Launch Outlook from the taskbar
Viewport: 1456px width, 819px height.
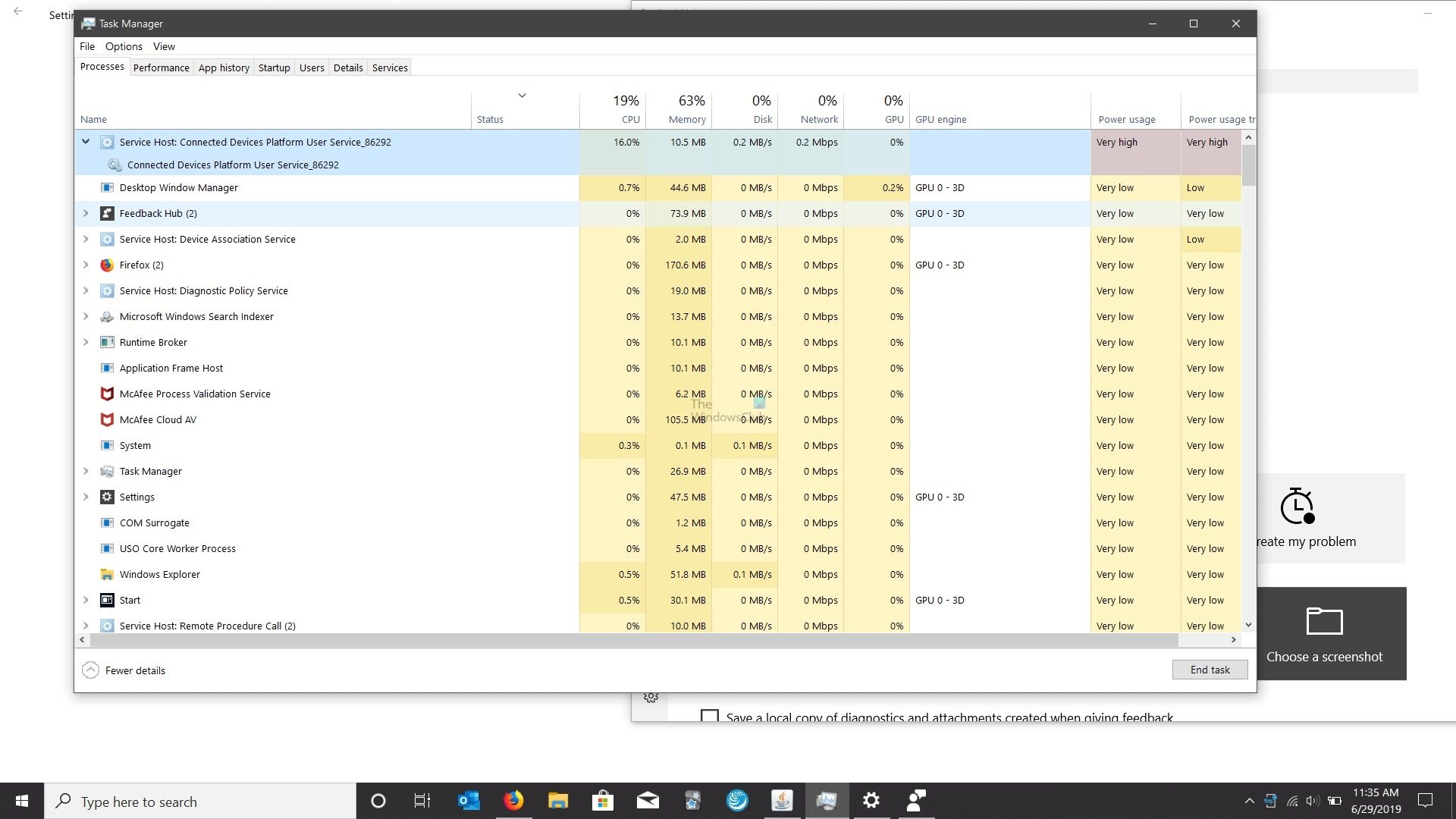(x=468, y=800)
